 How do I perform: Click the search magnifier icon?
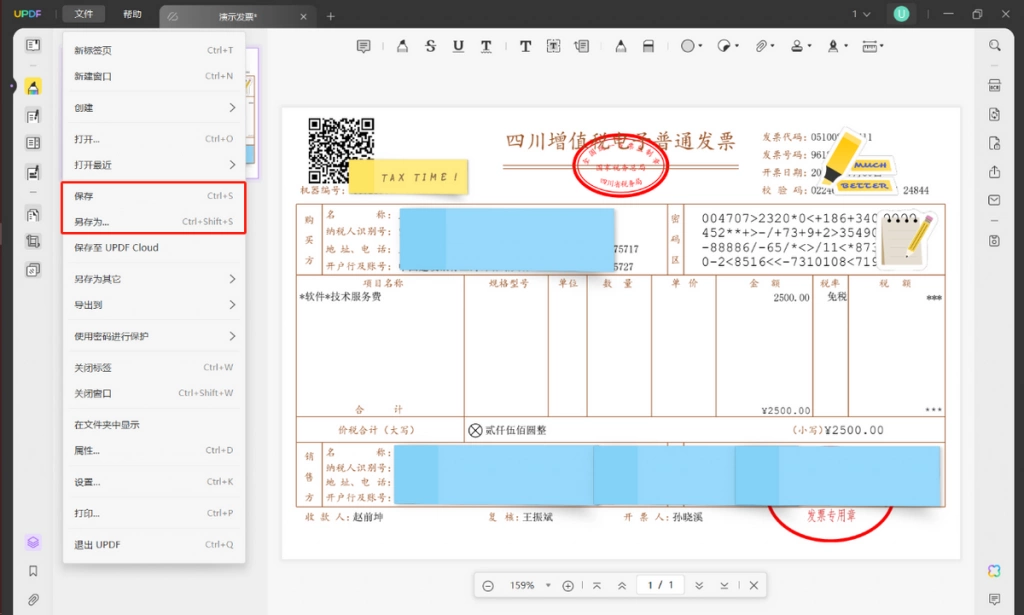tap(995, 45)
